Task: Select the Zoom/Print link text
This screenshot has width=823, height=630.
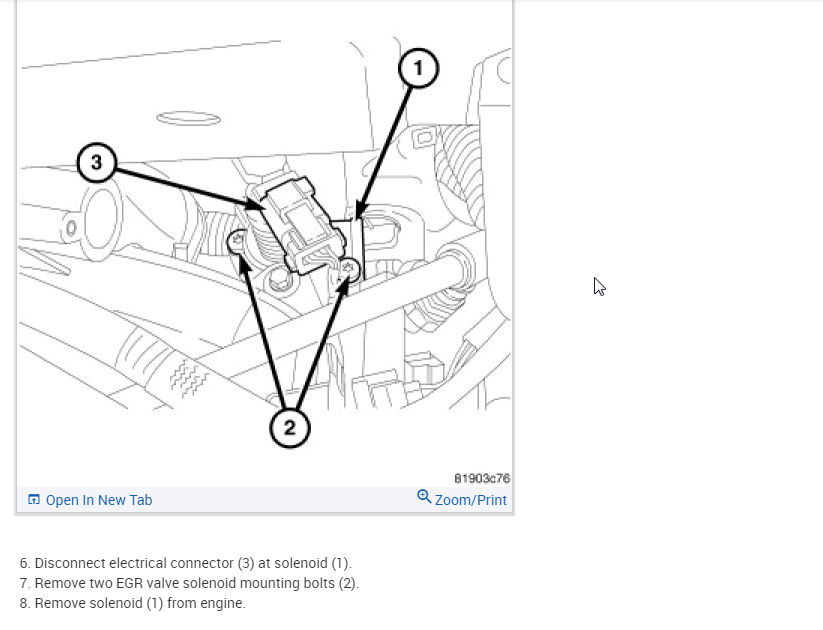Action: pyautogui.click(x=471, y=500)
